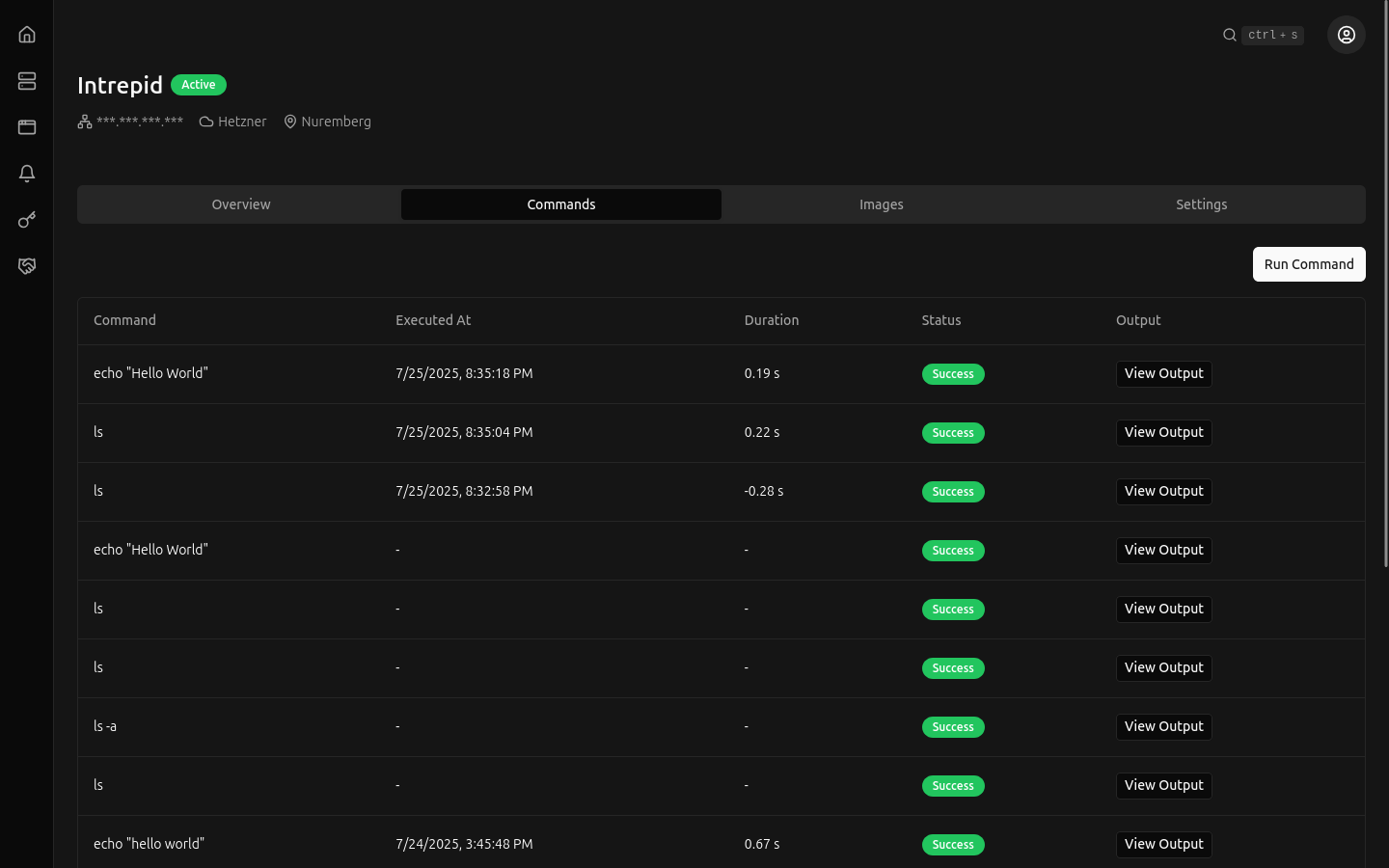This screenshot has width=1389, height=868.
Task: Click Success badge in -0.28 s row
Action: pyautogui.click(x=953, y=492)
